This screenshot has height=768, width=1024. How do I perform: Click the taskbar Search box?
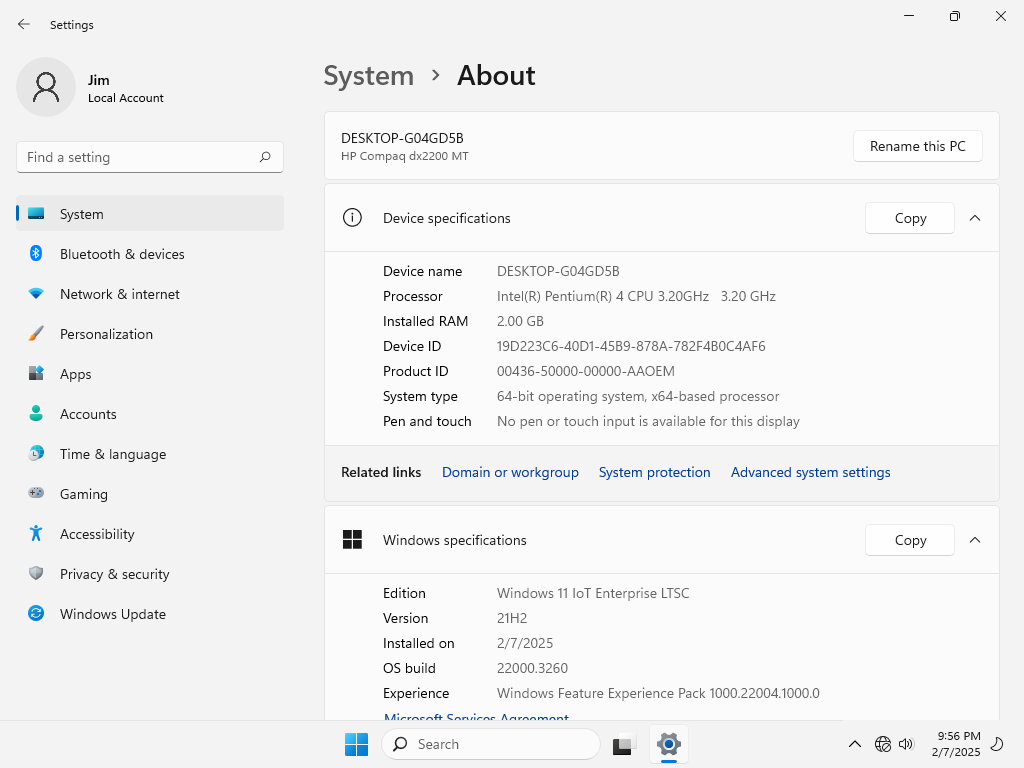click(x=490, y=744)
